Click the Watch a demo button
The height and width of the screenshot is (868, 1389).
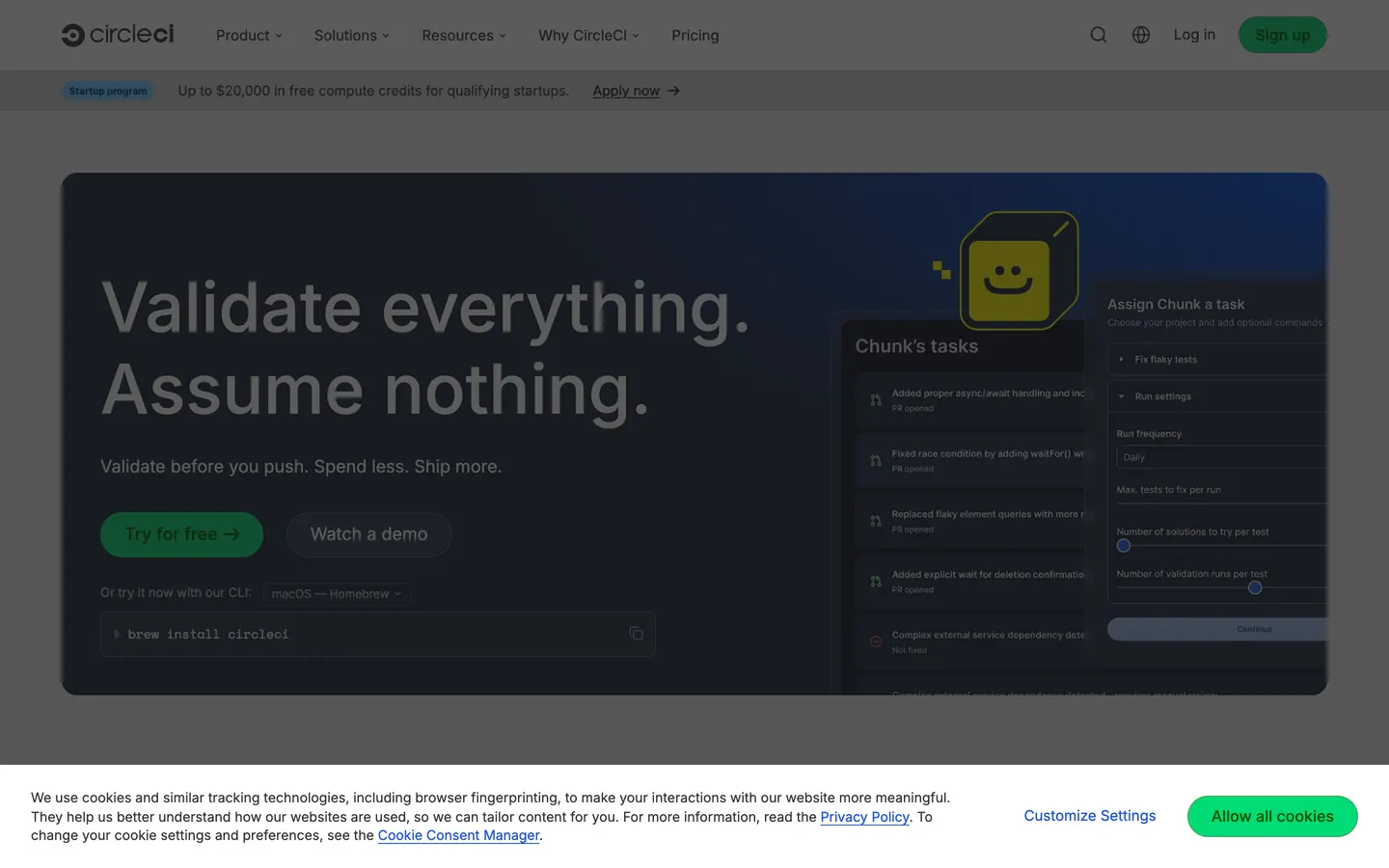tap(368, 534)
